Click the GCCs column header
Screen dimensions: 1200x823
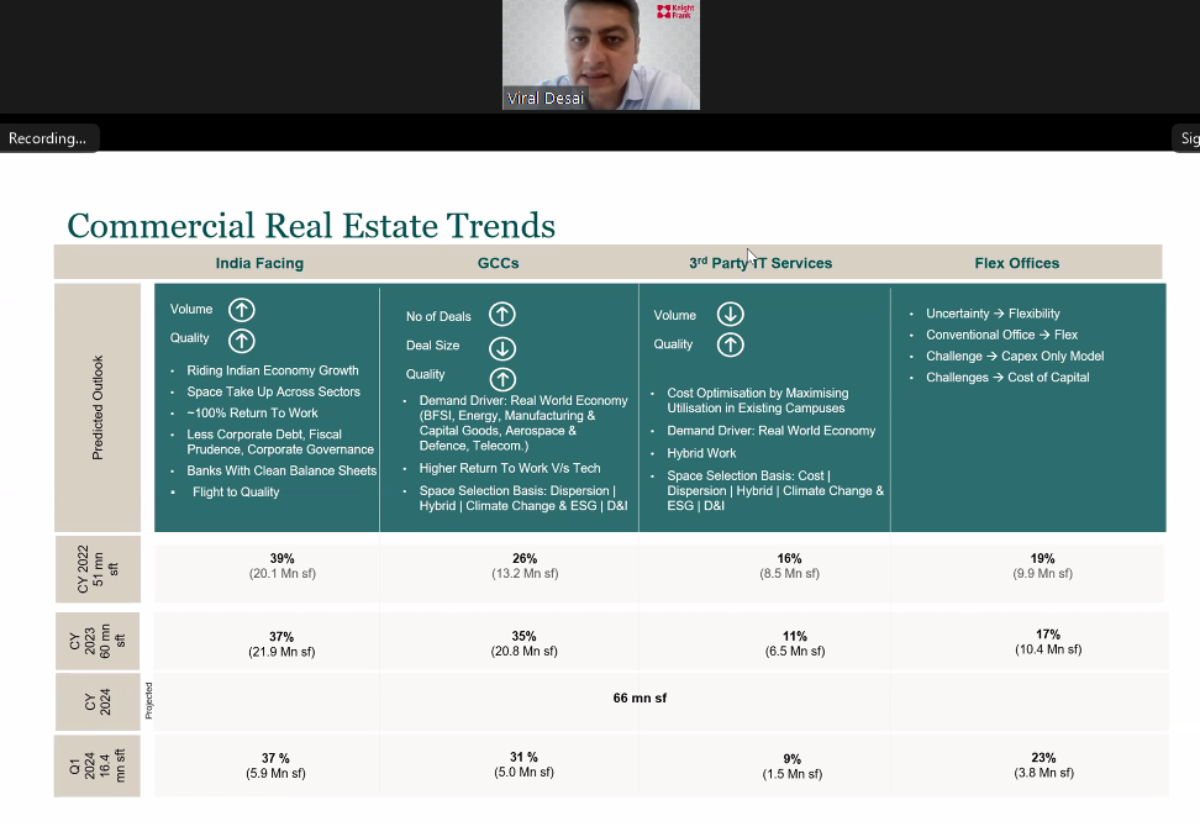click(498, 263)
